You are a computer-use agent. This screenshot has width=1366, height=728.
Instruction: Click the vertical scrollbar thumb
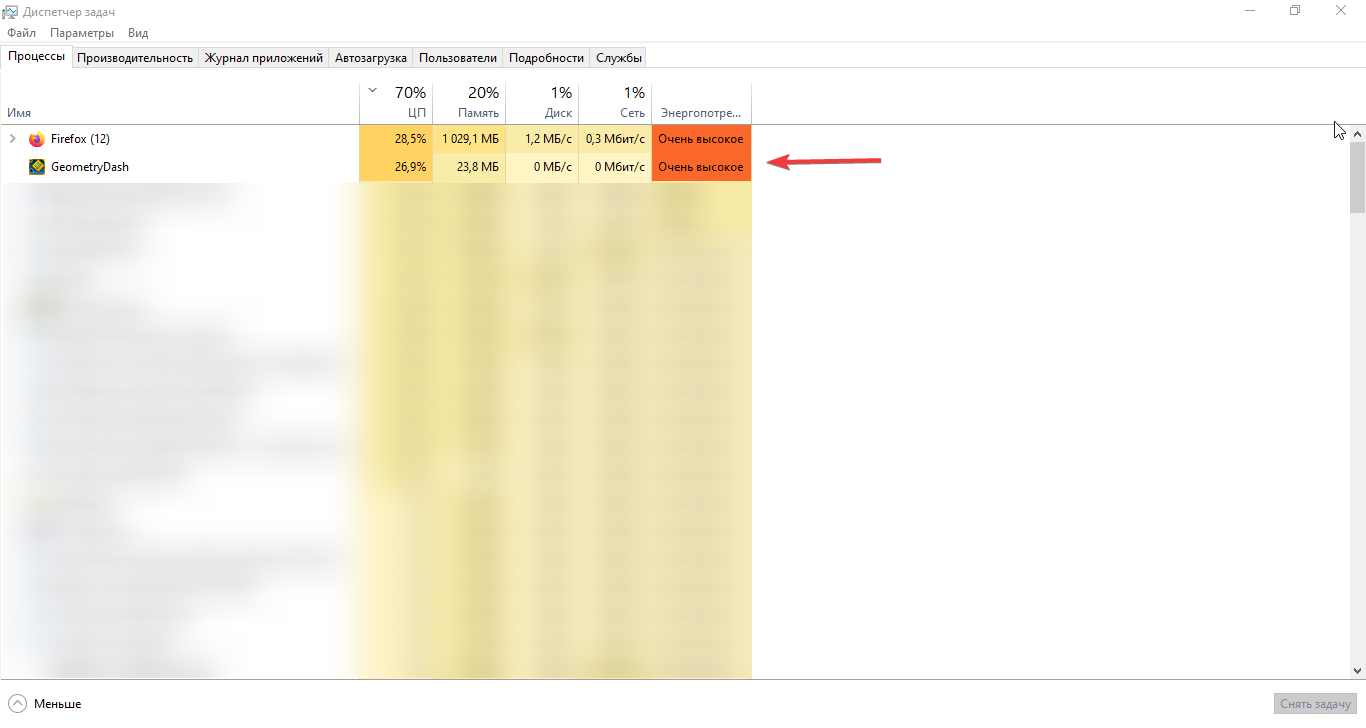[1357, 177]
